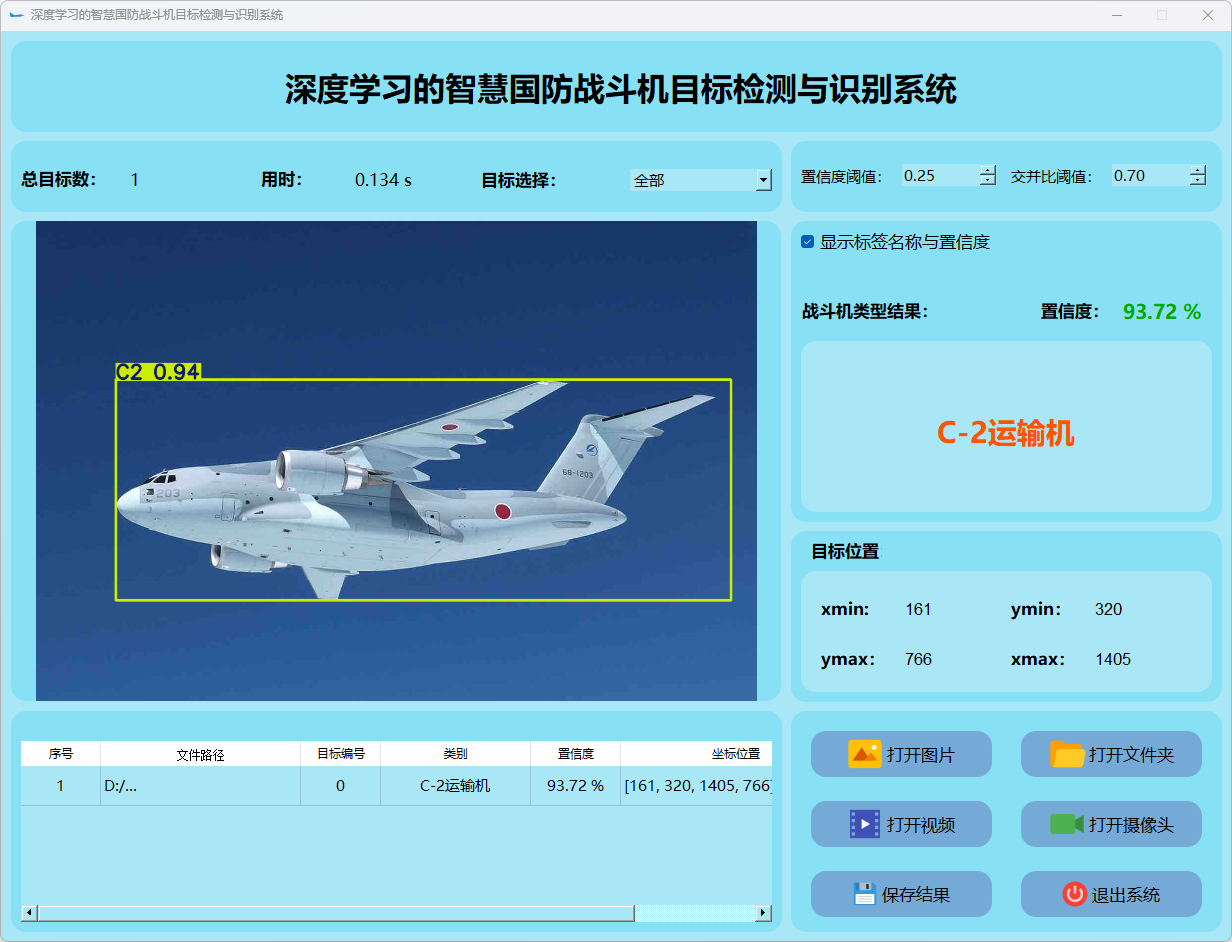Viewport: 1232px width, 942px height.
Task: Select the C-2运输机 cell in results table
Action: click(x=455, y=786)
